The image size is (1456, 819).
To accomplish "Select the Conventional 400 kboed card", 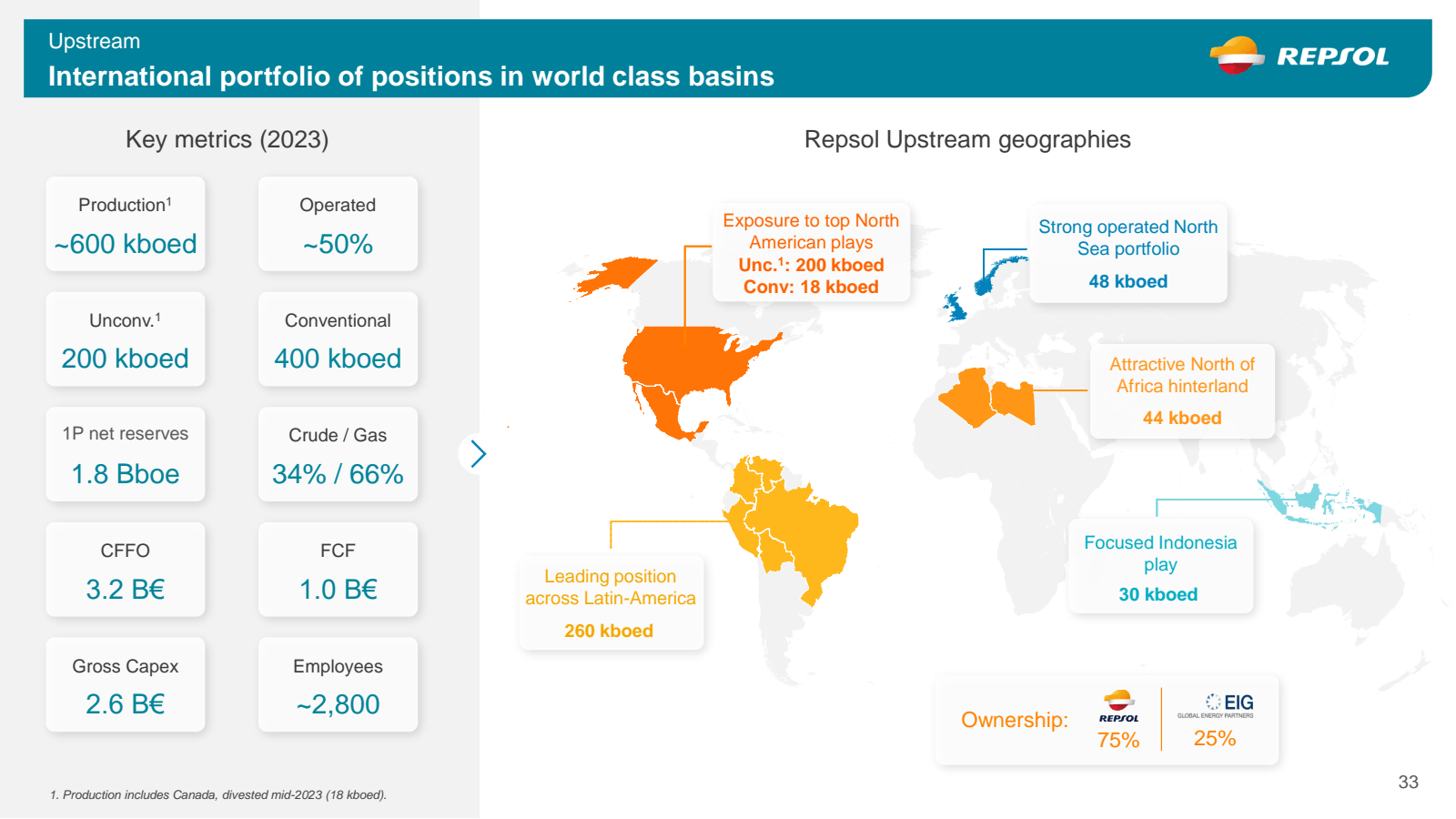I will coord(338,339).
